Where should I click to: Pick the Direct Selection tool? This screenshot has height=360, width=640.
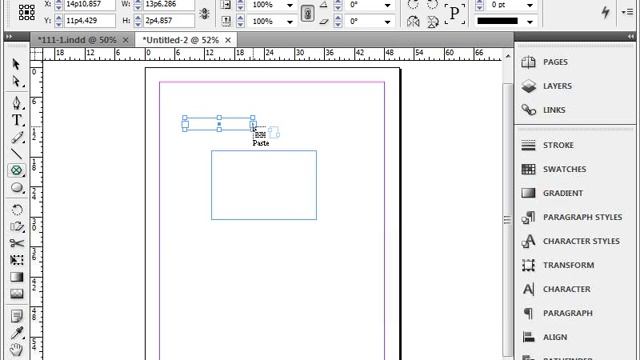point(16,82)
